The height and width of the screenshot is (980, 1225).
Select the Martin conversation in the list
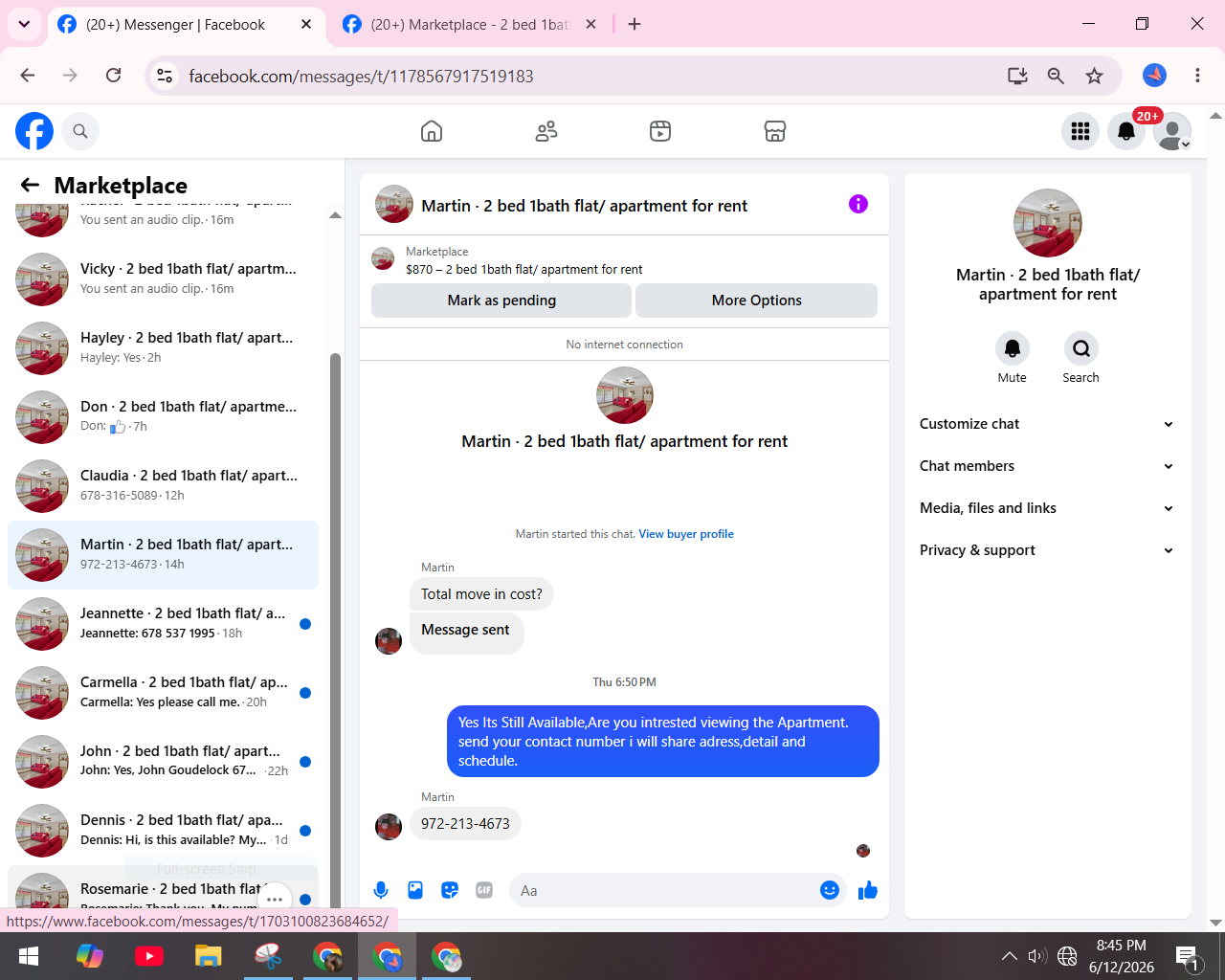click(163, 555)
